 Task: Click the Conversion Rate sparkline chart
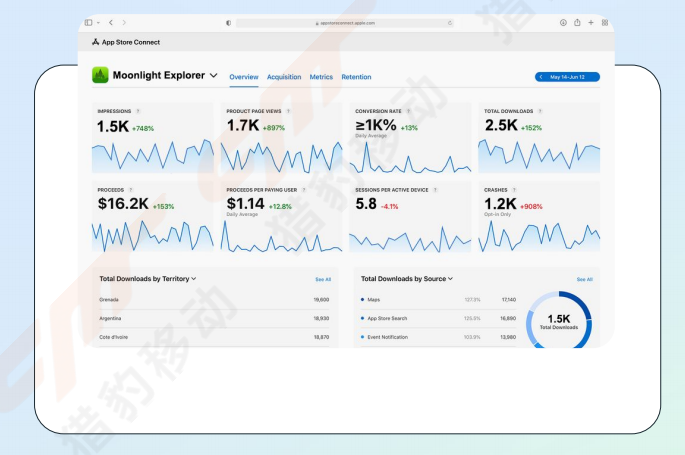(x=410, y=158)
